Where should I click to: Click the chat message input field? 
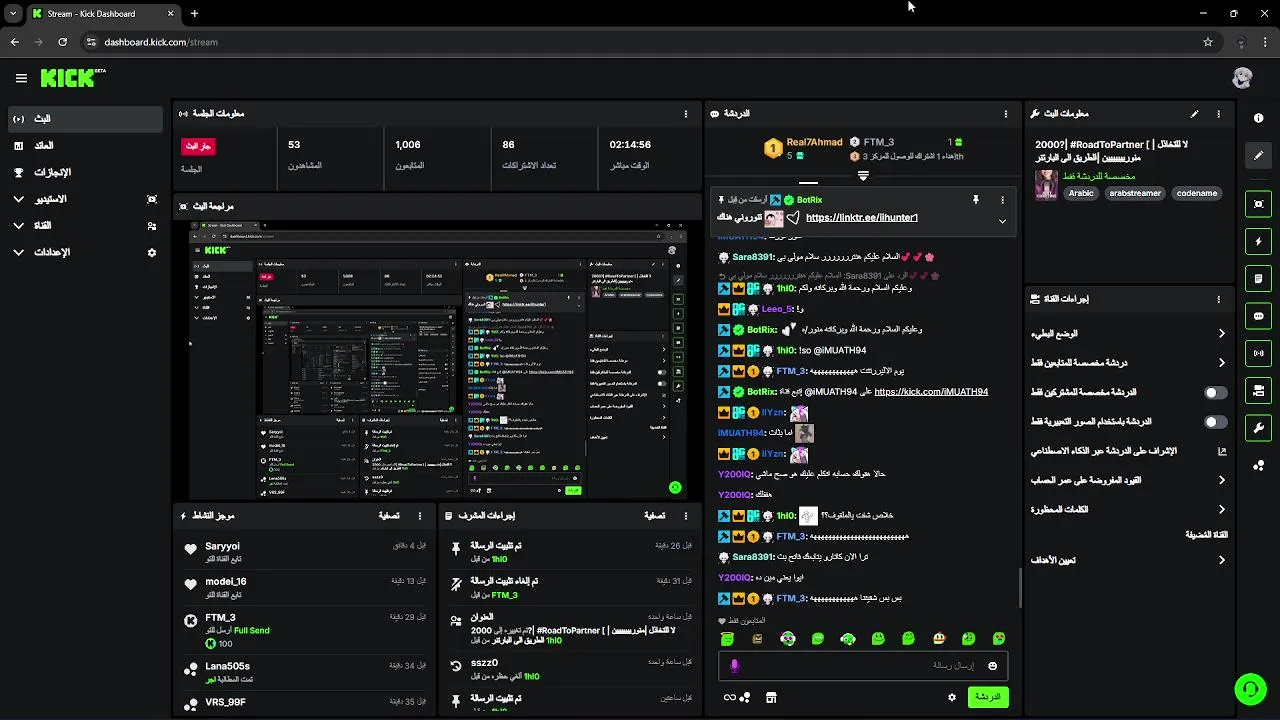pyautogui.click(x=862, y=666)
